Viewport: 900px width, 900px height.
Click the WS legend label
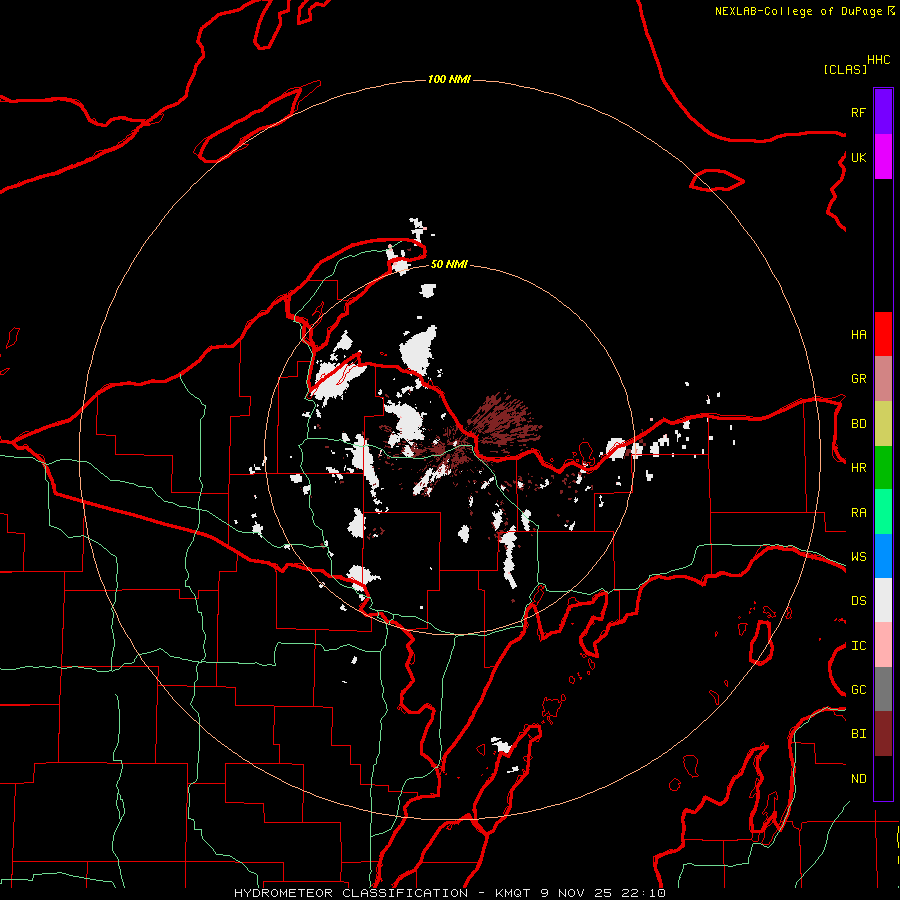coord(858,557)
